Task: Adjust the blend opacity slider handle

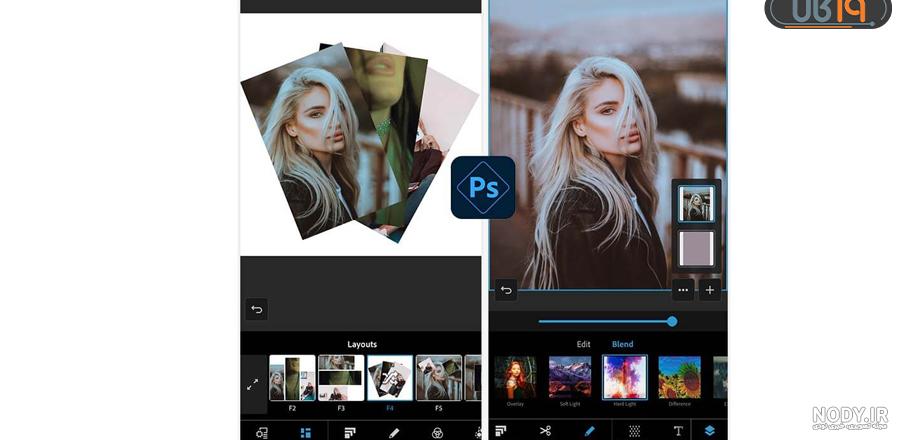Action: point(672,321)
